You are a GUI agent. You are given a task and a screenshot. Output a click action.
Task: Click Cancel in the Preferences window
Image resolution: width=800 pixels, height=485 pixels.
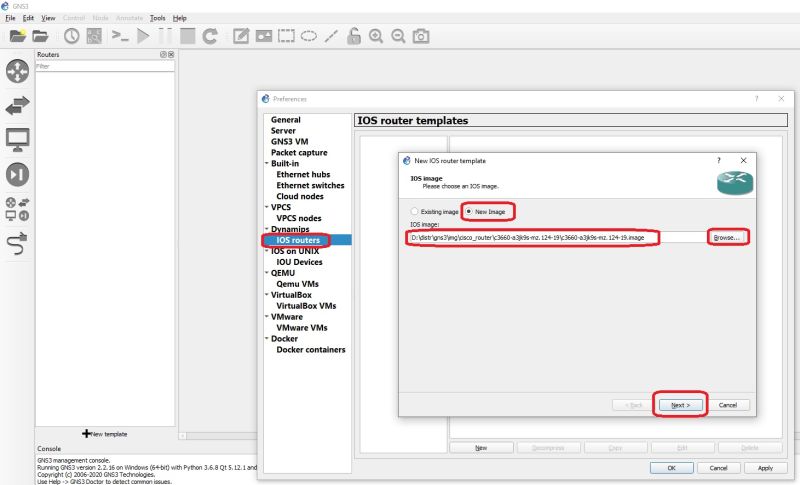[x=718, y=468]
